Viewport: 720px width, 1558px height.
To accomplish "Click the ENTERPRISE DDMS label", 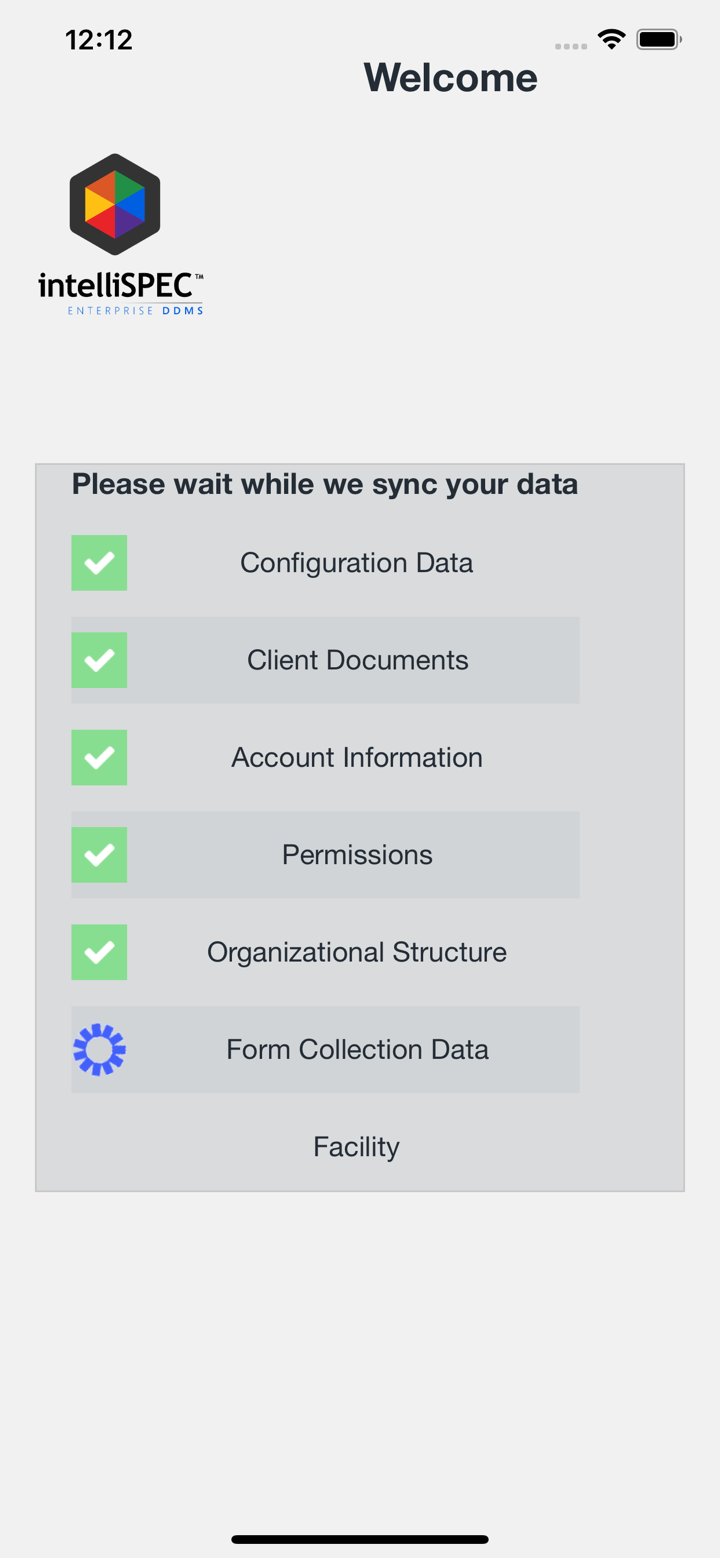I will 135,310.
